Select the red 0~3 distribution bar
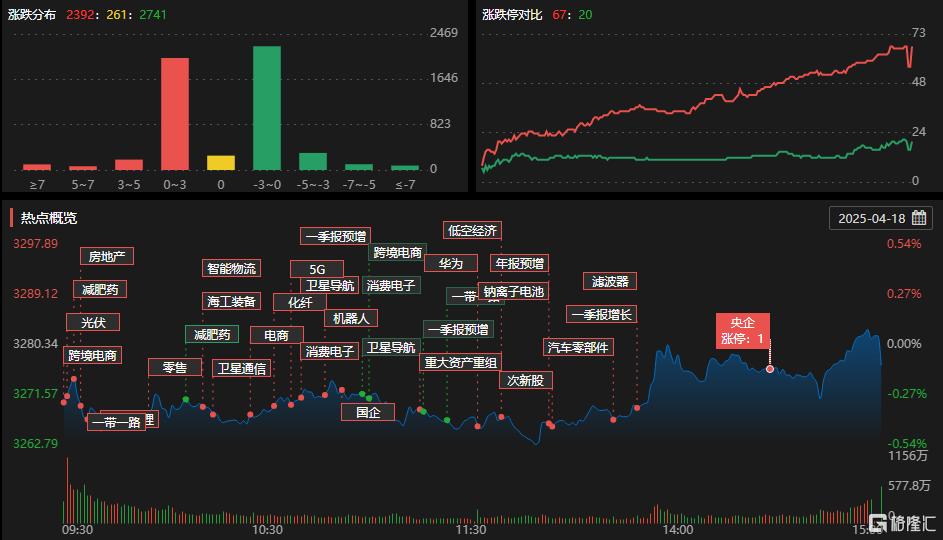943x540 pixels. point(175,114)
